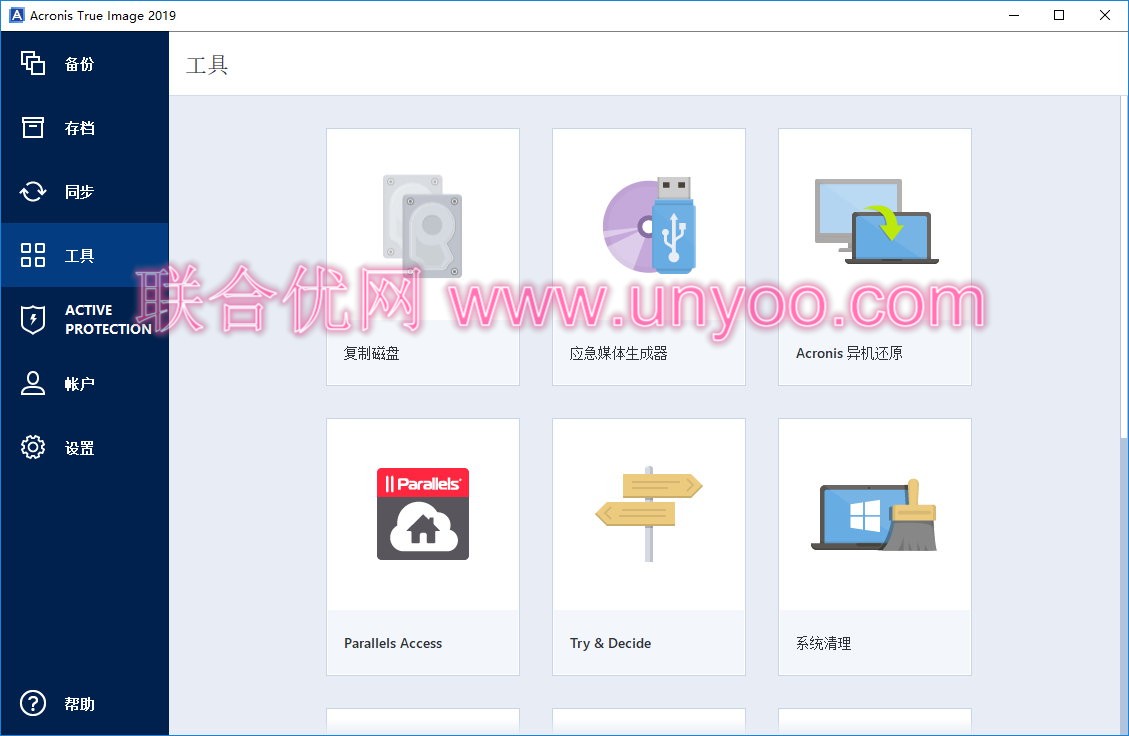The height and width of the screenshot is (736, 1129).
Task: Open the 帮助 sidebar label
Action: point(79,704)
